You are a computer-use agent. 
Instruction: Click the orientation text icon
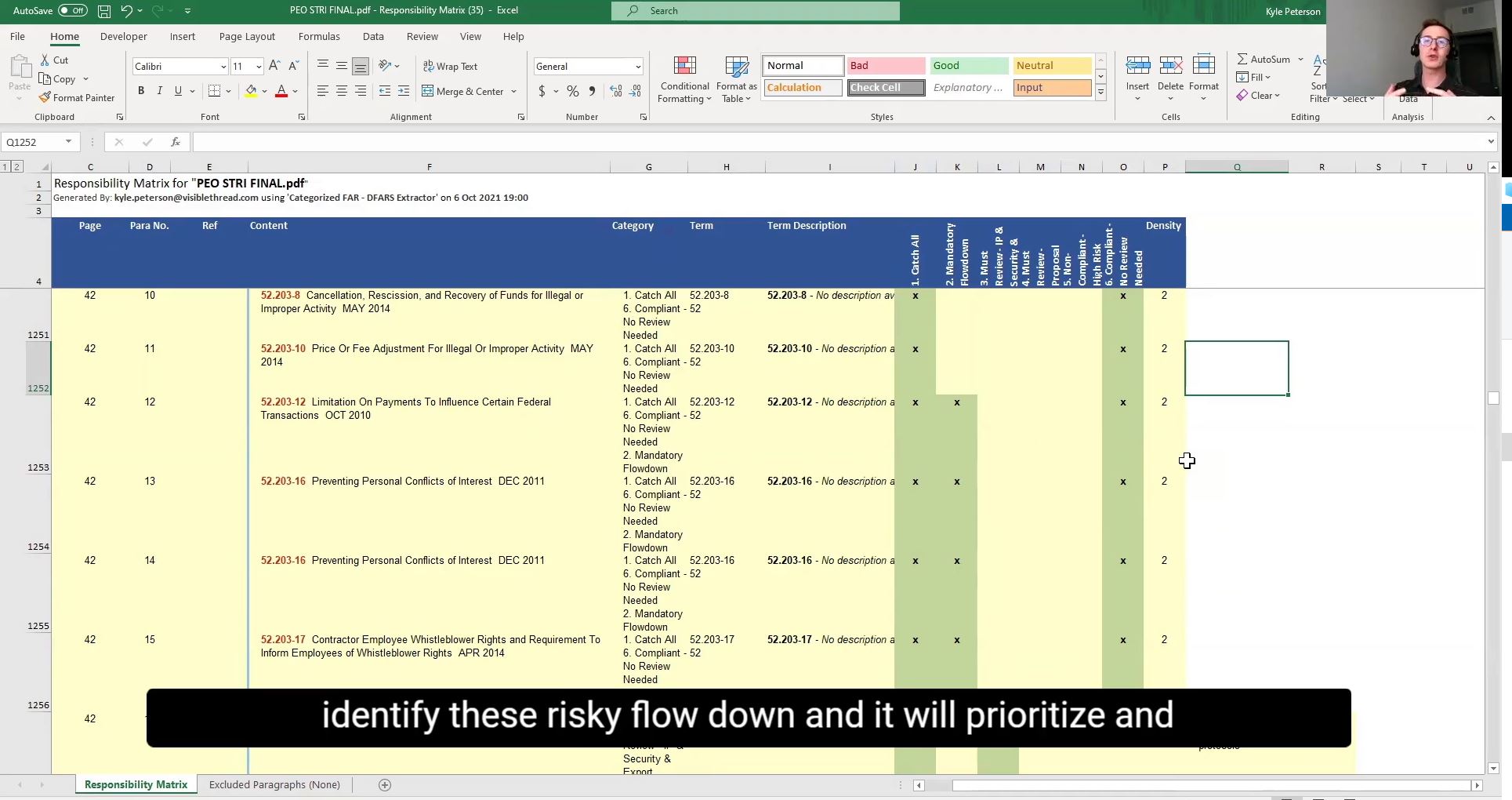click(385, 66)
